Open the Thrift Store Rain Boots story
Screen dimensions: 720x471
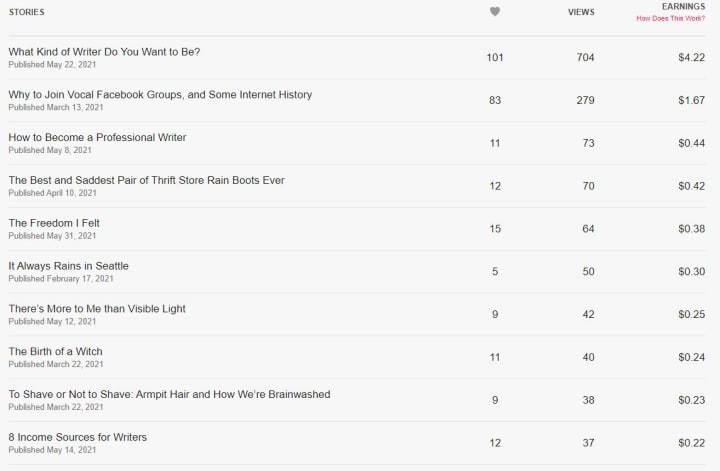(146, 180)
